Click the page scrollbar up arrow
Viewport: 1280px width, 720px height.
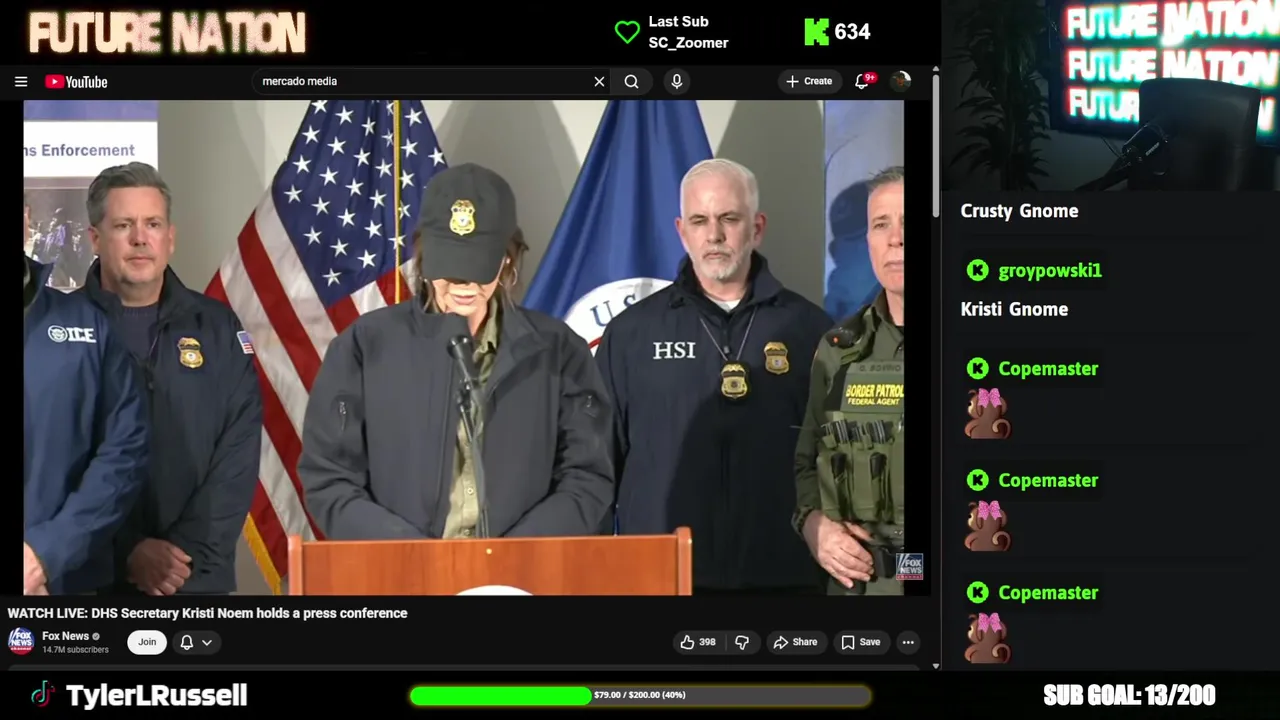tap(935, 70)
